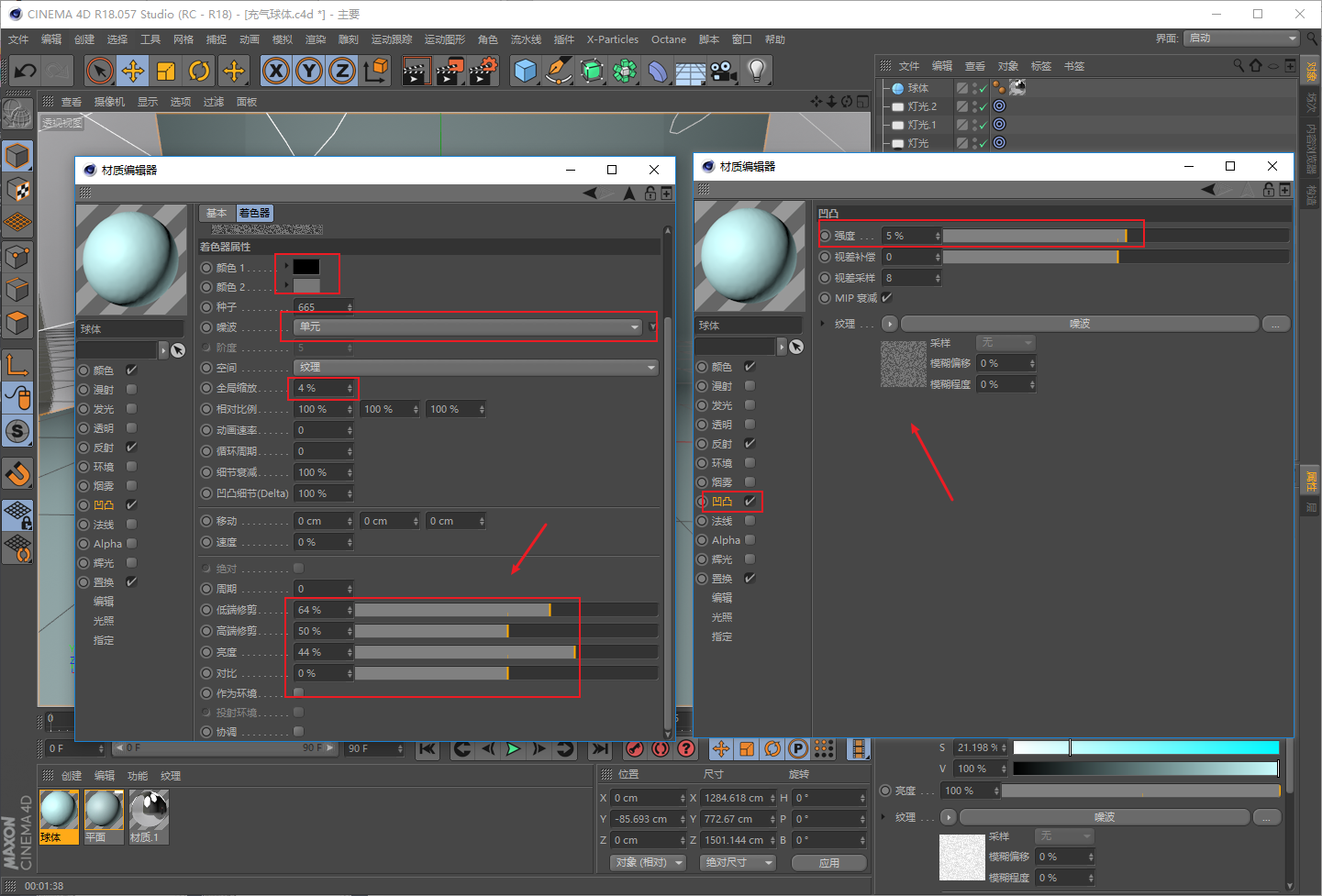Select the Live Selection tool
The width and height of the screenshot is (1322, 896).
coord(100,71)
